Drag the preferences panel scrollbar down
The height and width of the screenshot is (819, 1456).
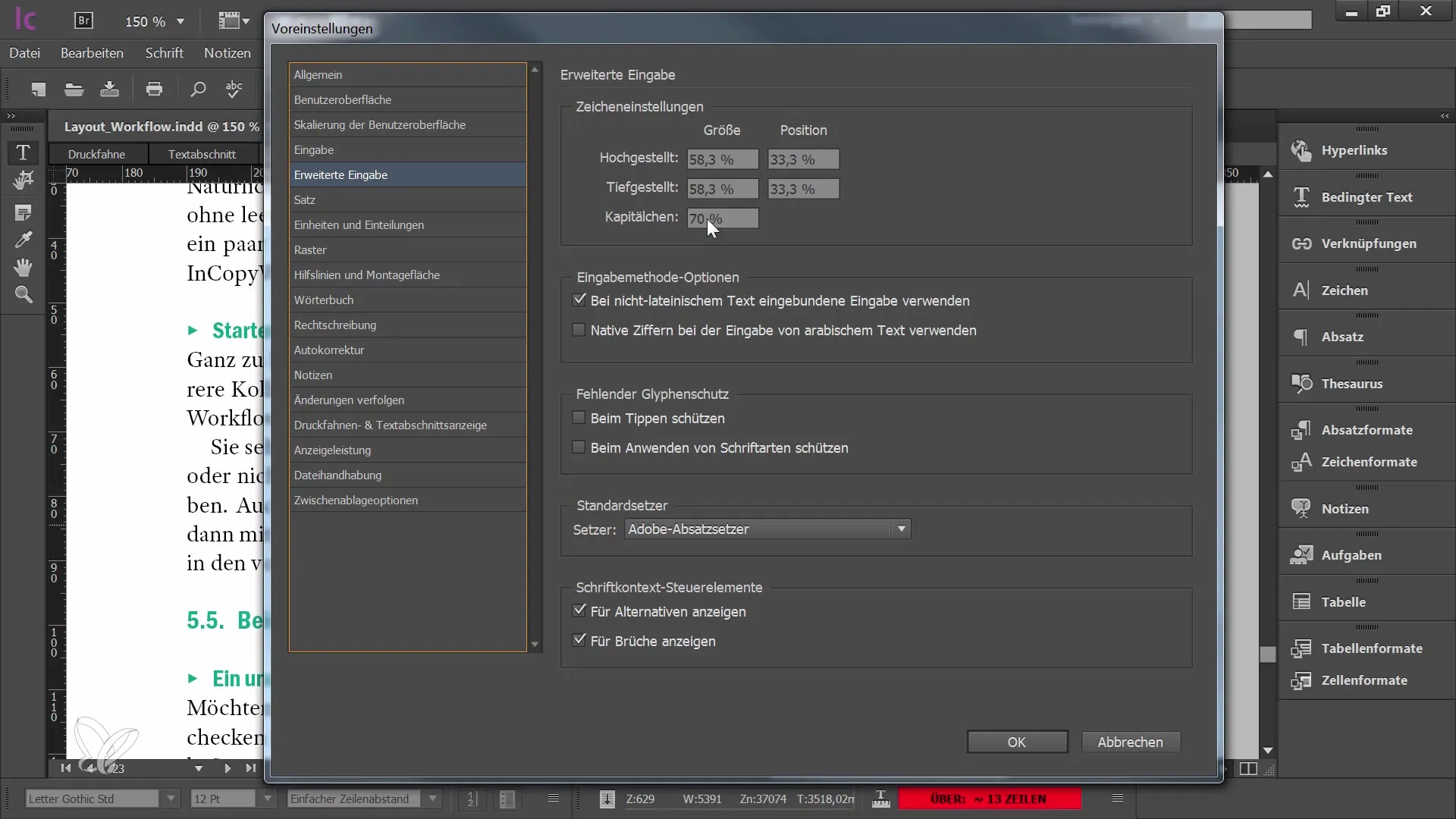(534, 644)
